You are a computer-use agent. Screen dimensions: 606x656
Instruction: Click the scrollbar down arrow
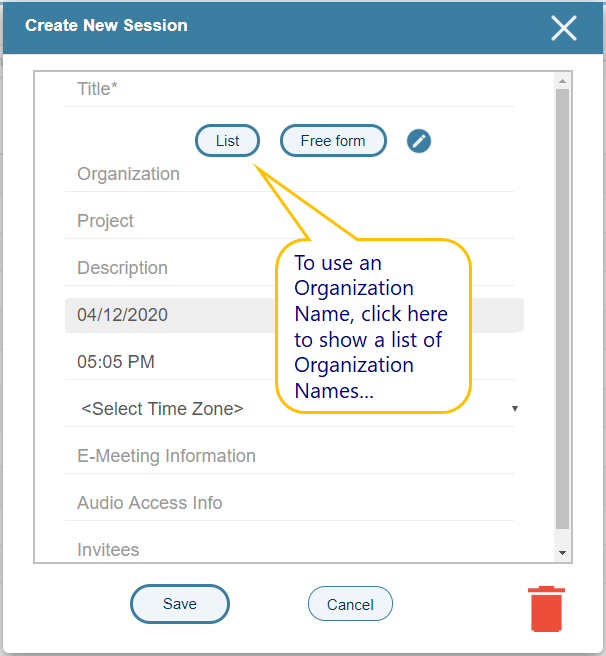[562, 552]
